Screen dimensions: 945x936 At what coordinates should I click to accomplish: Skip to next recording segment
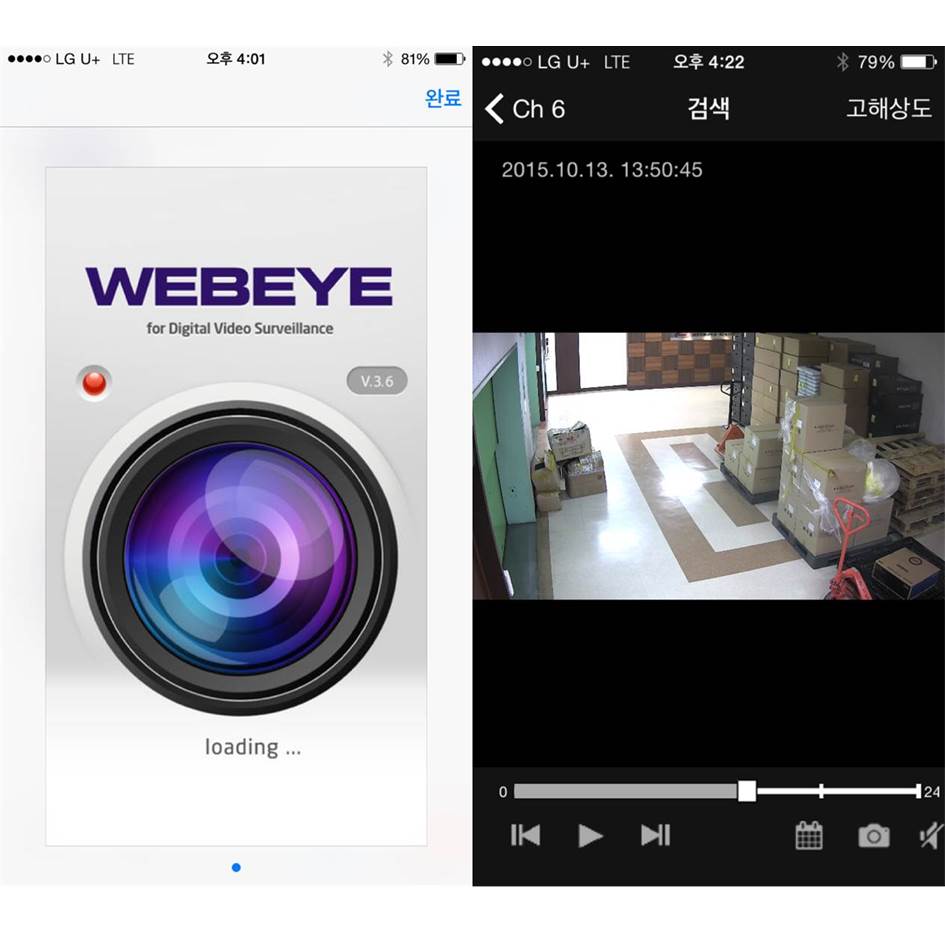coord(656,835)
